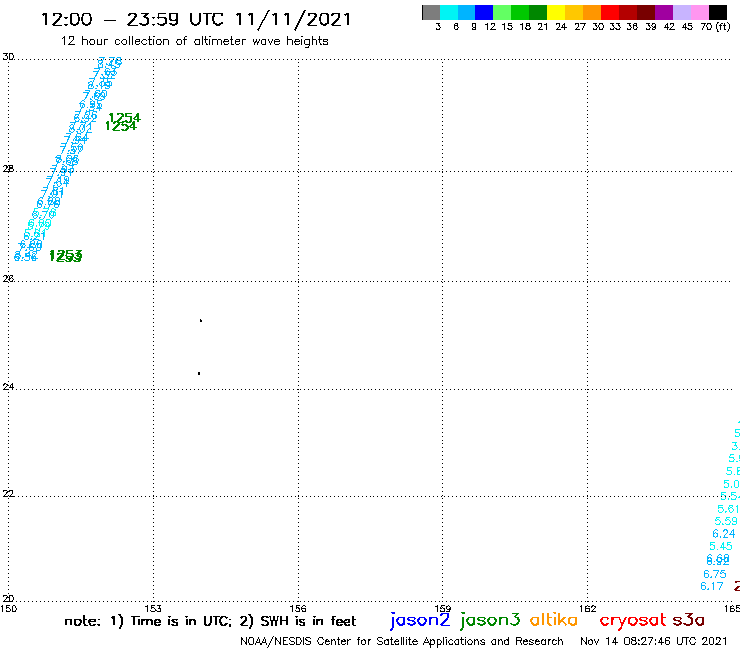The width and height of the screenshot is (740, 650).
Task: Click the black swatch ending the color scale
Action: [717, 12]
